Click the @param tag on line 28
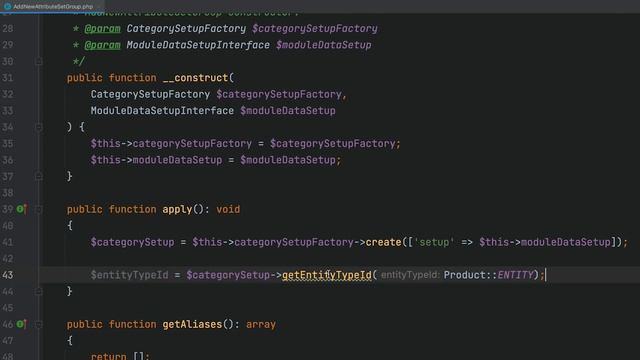Screen dimensions: 640x360 (102, 29)
